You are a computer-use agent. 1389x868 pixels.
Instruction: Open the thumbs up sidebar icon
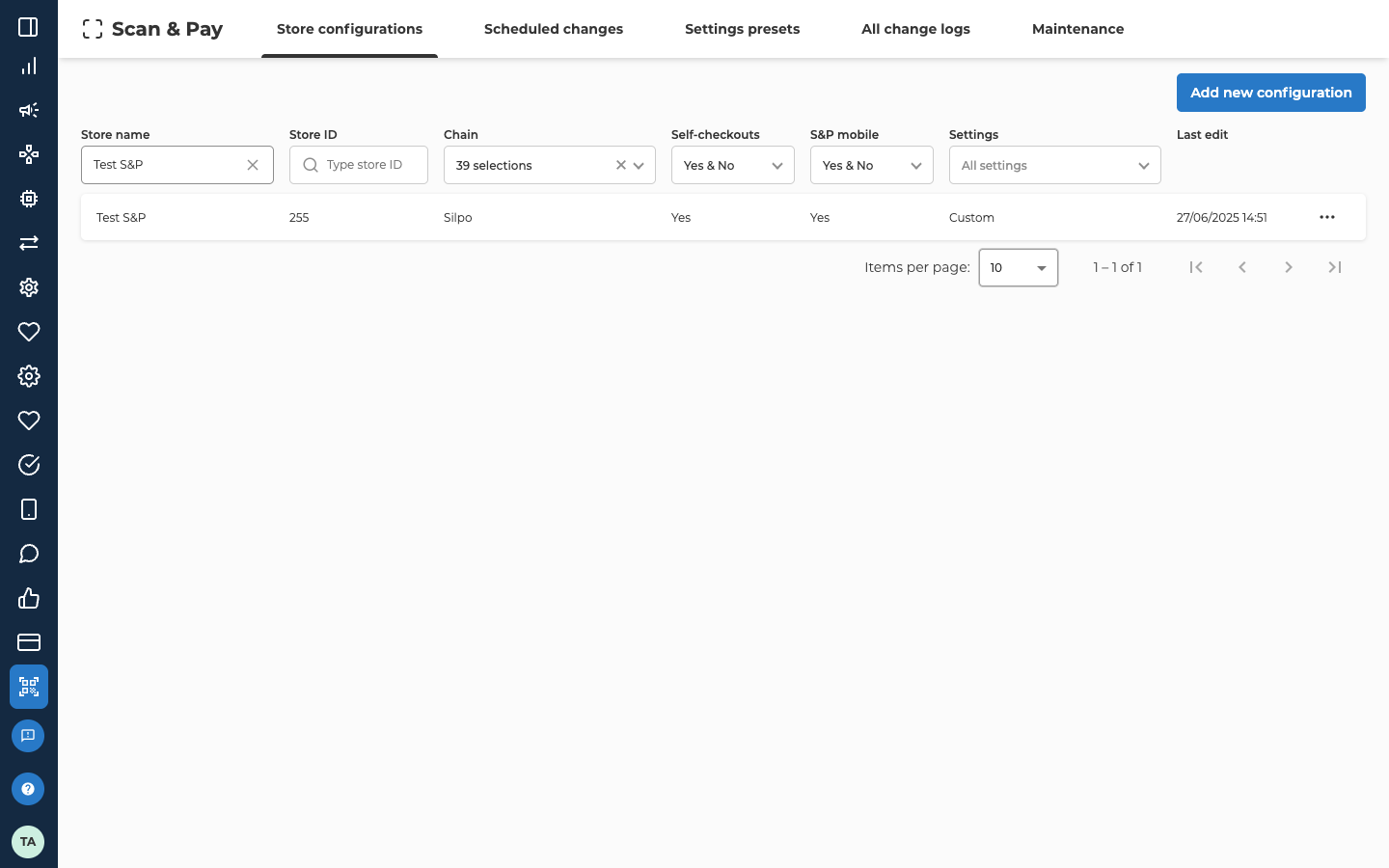point(29,598)
